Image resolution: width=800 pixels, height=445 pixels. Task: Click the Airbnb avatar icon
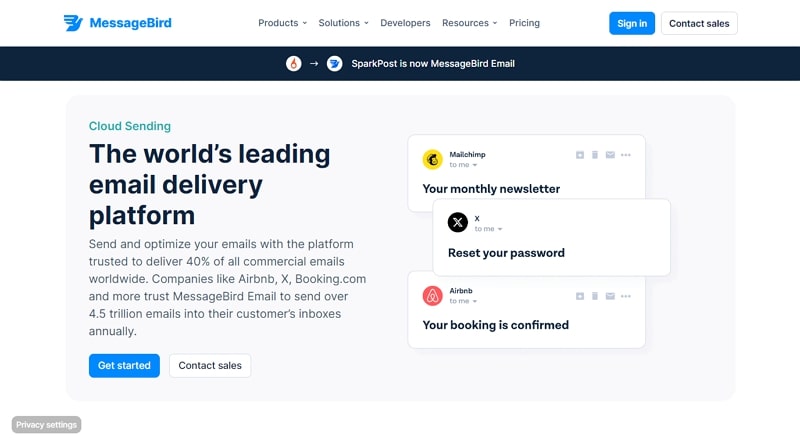click(x=432, y=296)
